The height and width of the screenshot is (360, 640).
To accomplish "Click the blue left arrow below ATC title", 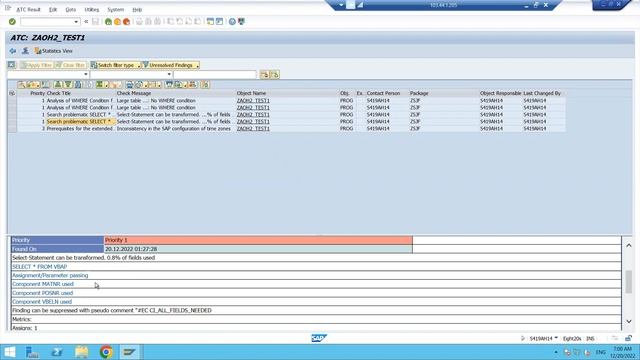I will [13, 51].
